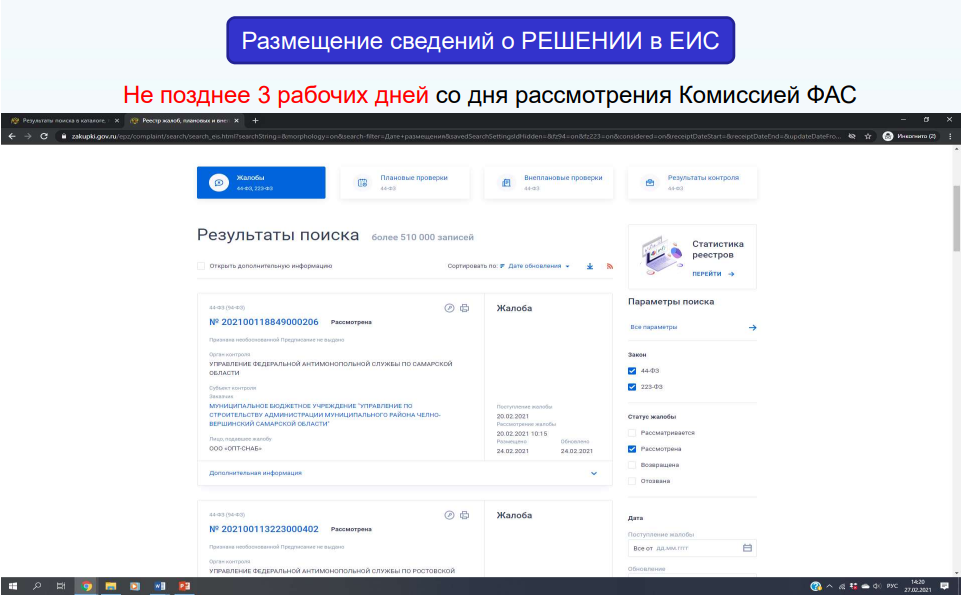This screenshot has width=961, height=600.
Task: Click the compass icon on the first complaint card
Action: [x=449, y=308]
